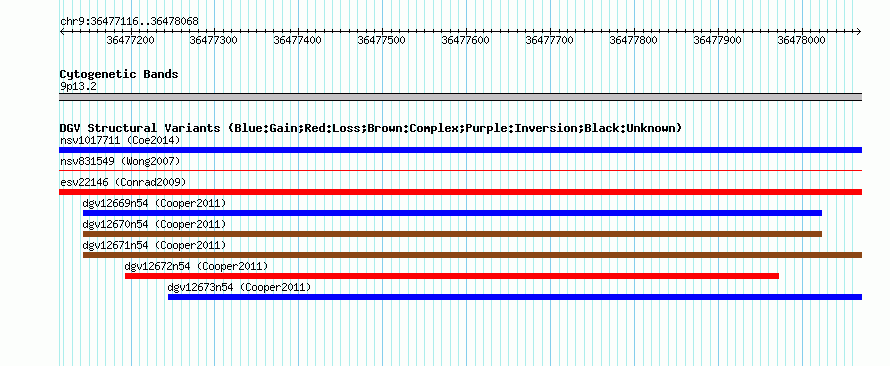Select the blue nsv1017711 gain bar
The height and width of the screenshot is (366, 890).
(460, 150)
